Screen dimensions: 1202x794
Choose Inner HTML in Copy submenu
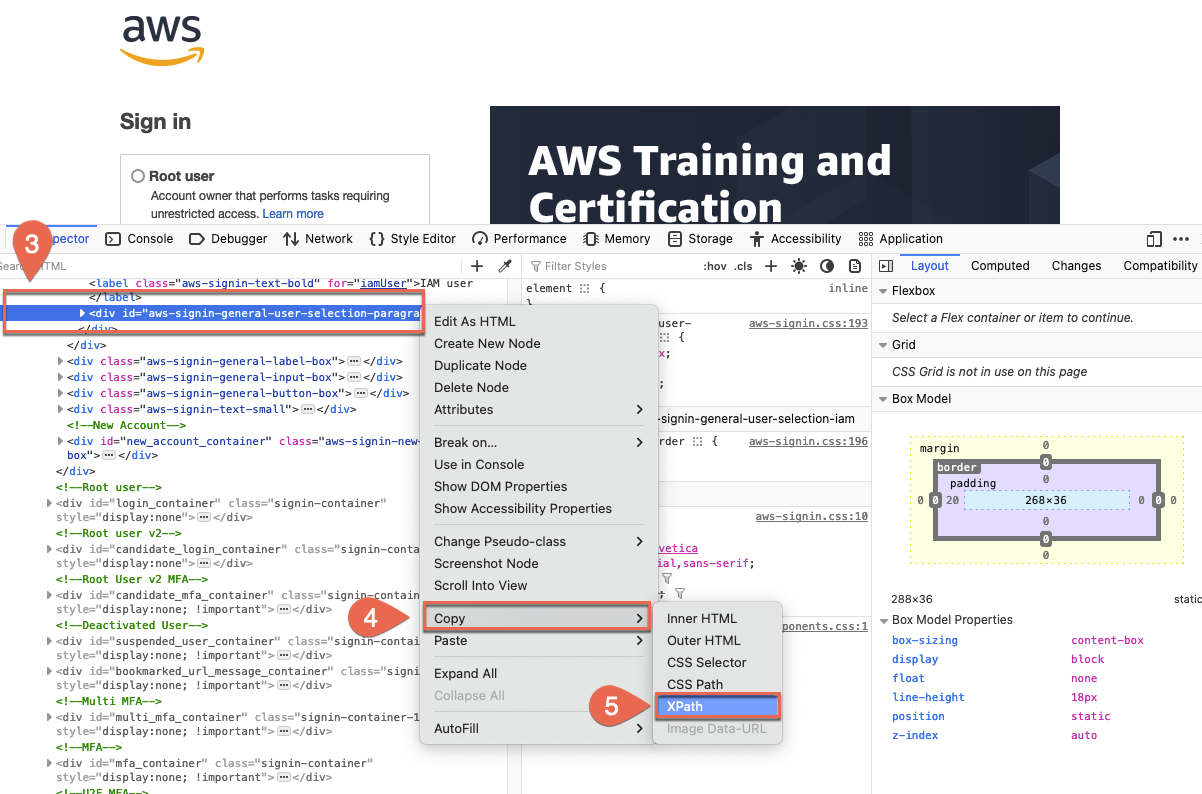(x=717, y=618)
